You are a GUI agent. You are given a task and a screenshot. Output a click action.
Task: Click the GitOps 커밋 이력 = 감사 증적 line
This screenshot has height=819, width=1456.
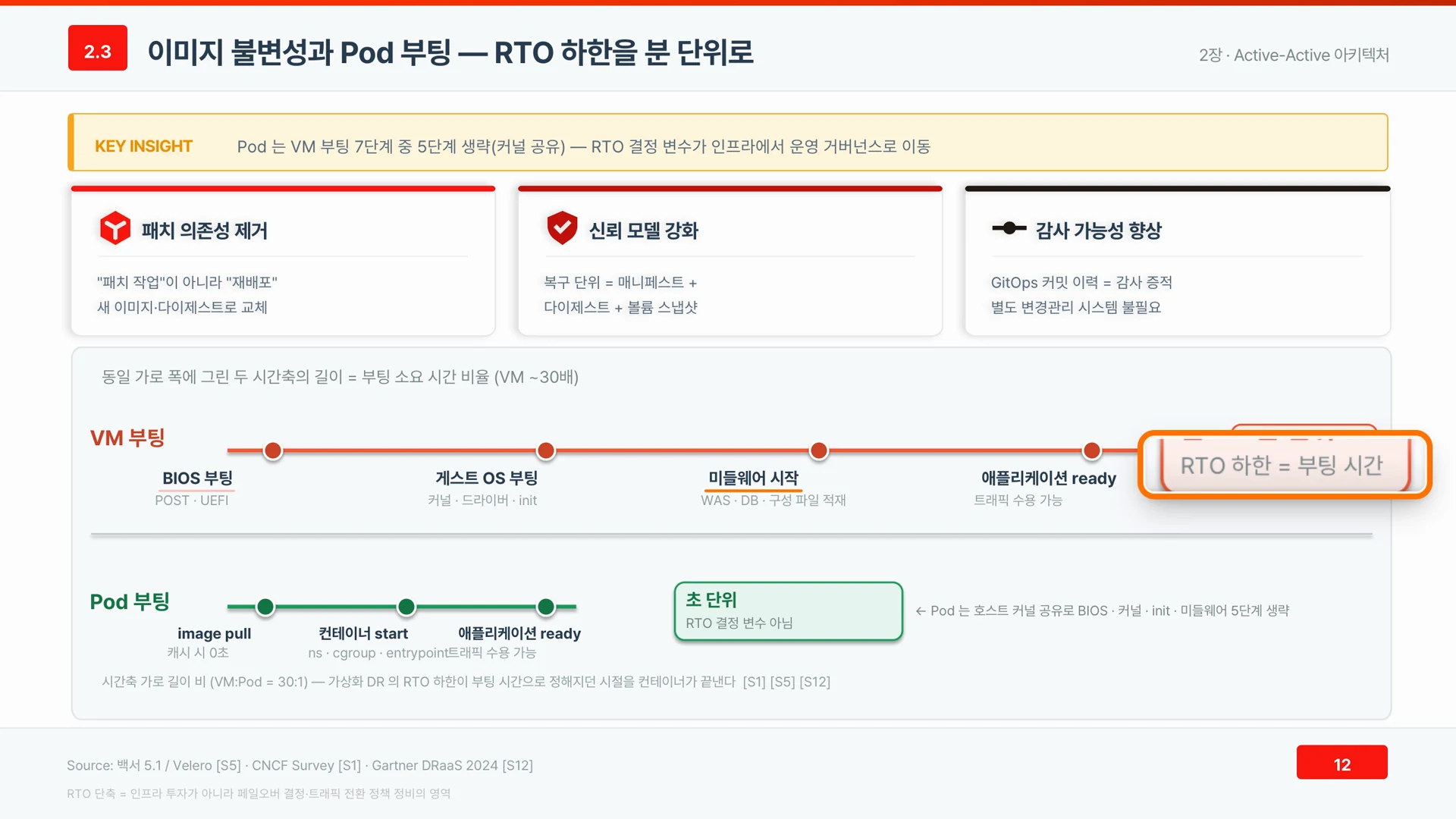coord(1081,282)
